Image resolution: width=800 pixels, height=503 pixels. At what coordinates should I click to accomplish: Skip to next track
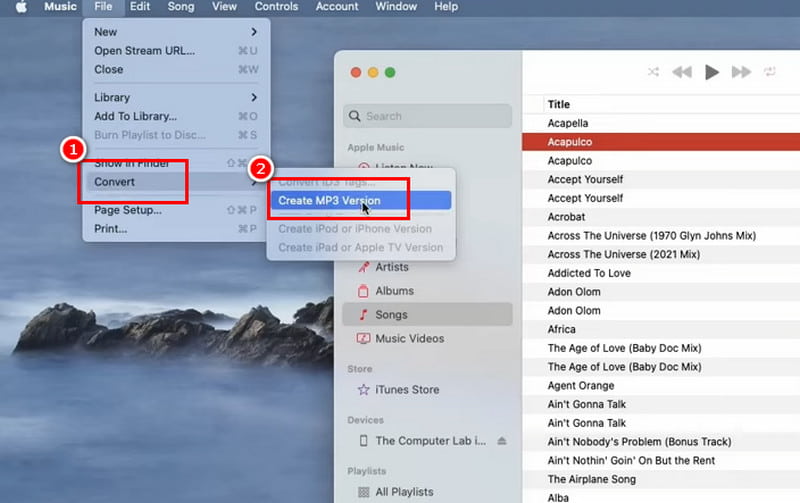pyautogui.click(x=741, y=72)
